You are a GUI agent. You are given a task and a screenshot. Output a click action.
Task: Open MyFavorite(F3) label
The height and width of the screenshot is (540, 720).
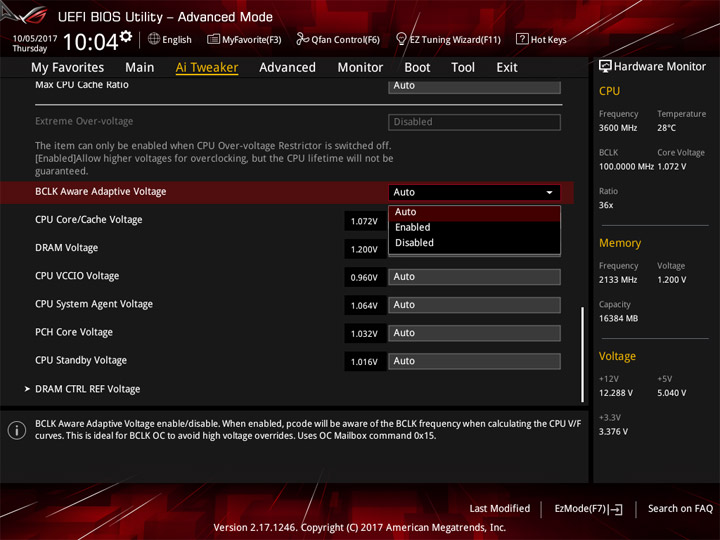pyautogui.click(x=252, y=39)
